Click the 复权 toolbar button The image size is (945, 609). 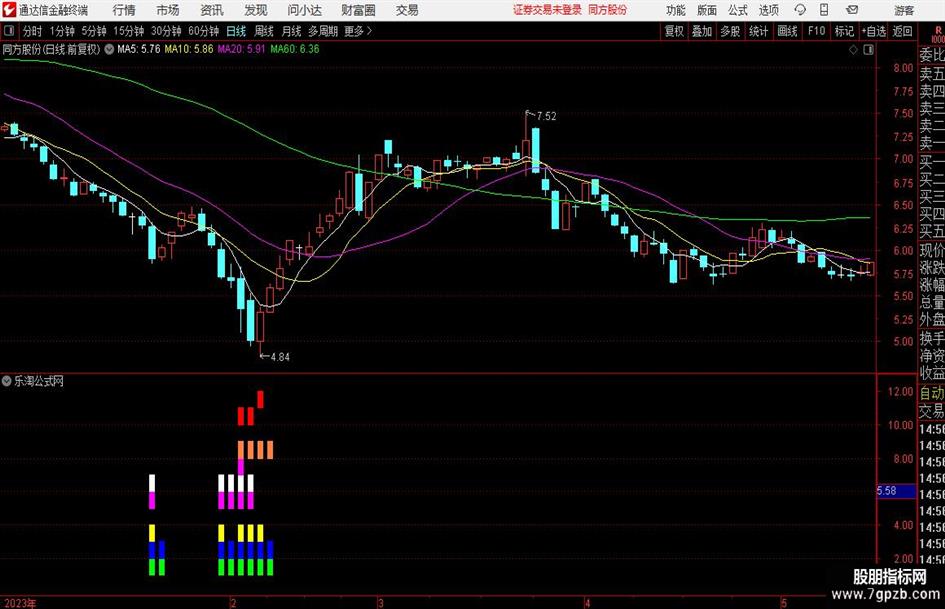(x=674, y=31)
